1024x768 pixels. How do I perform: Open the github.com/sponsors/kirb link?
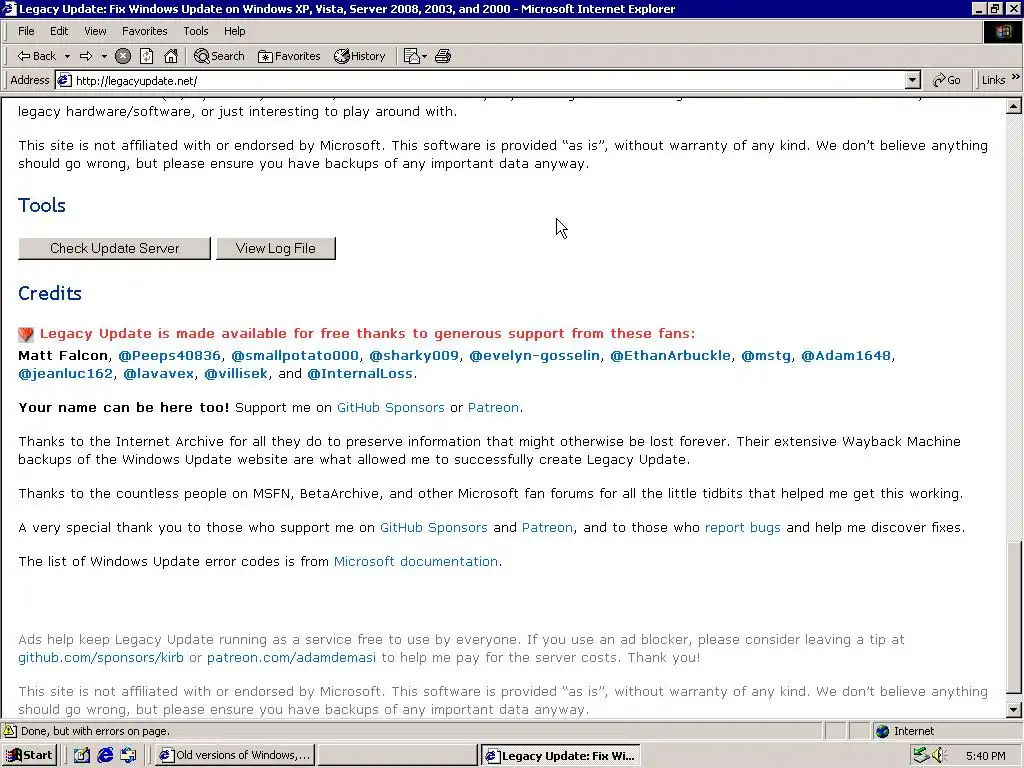tap(101, 658)
